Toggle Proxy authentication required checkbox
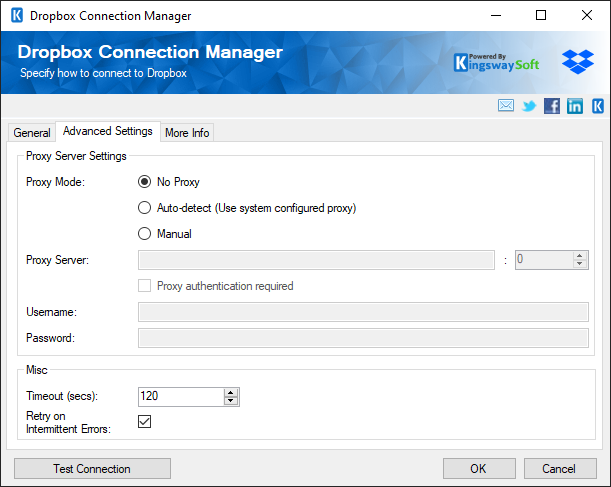The image size is (611, 487). tap(144, 286)
